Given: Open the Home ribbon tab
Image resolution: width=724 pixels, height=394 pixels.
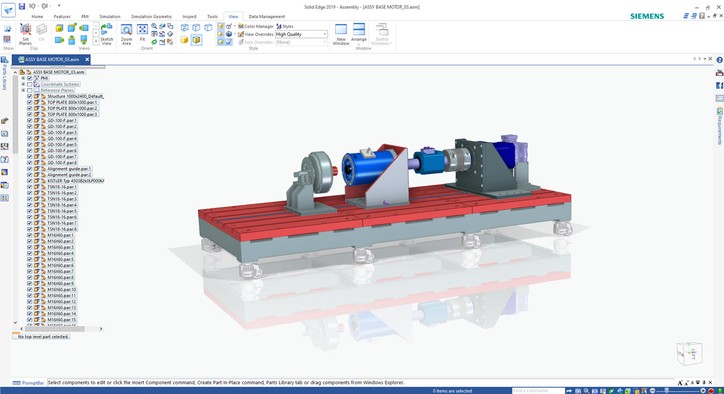Looking at the screenshot, I should 37,17.
